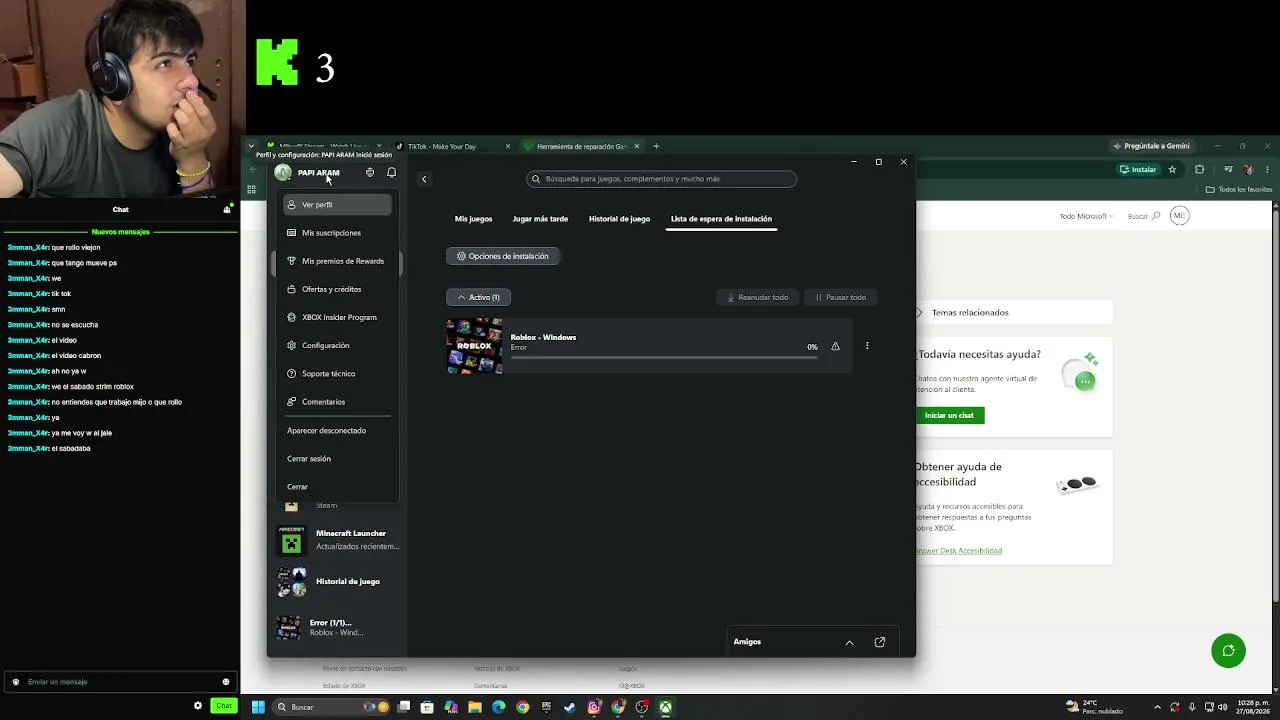Click the Minecraft Launcher icon in sidebar
The height and width of the screenshot is (720, 1280).
click(291, 541)
